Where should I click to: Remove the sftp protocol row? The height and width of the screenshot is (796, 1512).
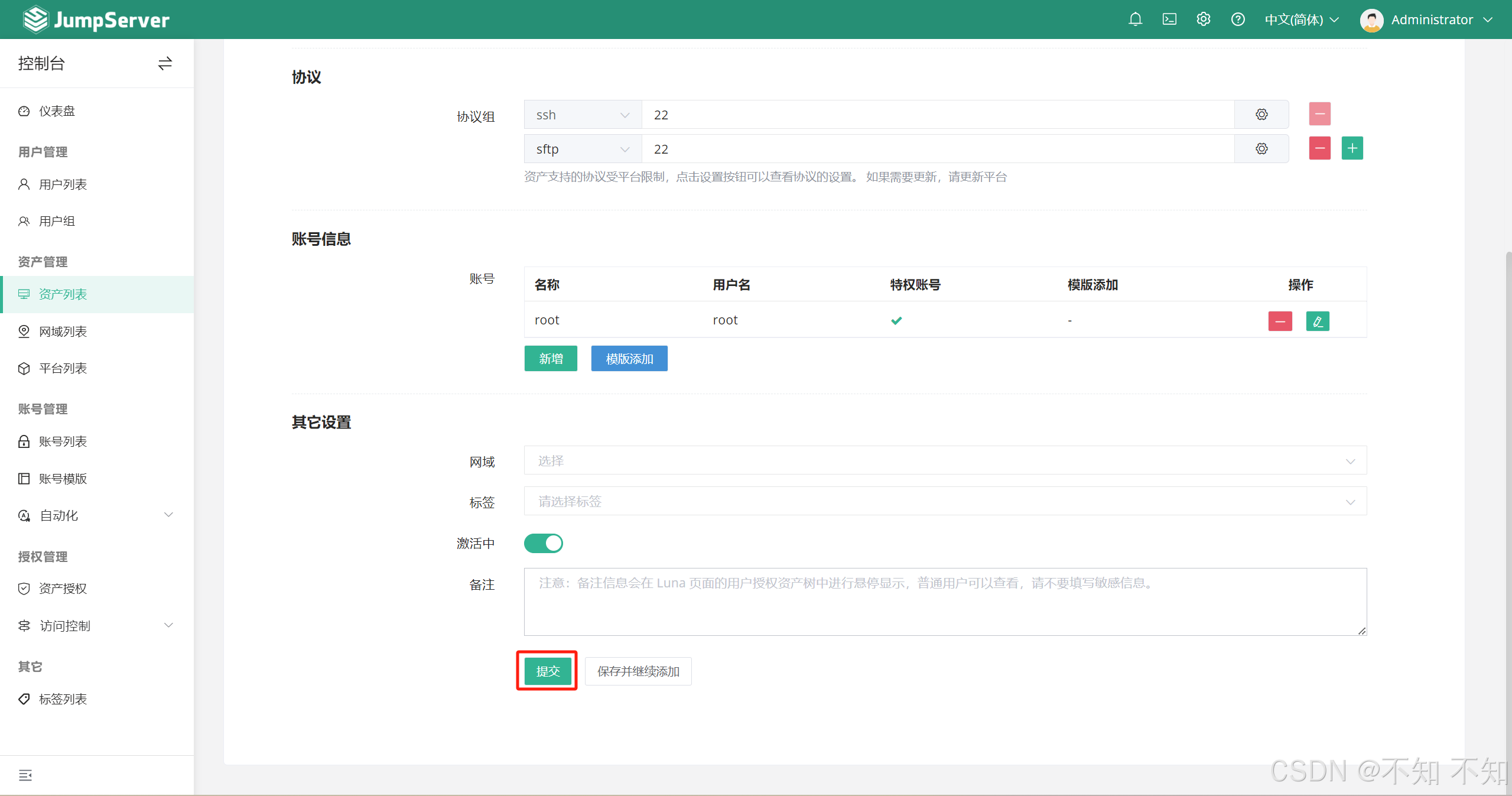coord(1319,148)
